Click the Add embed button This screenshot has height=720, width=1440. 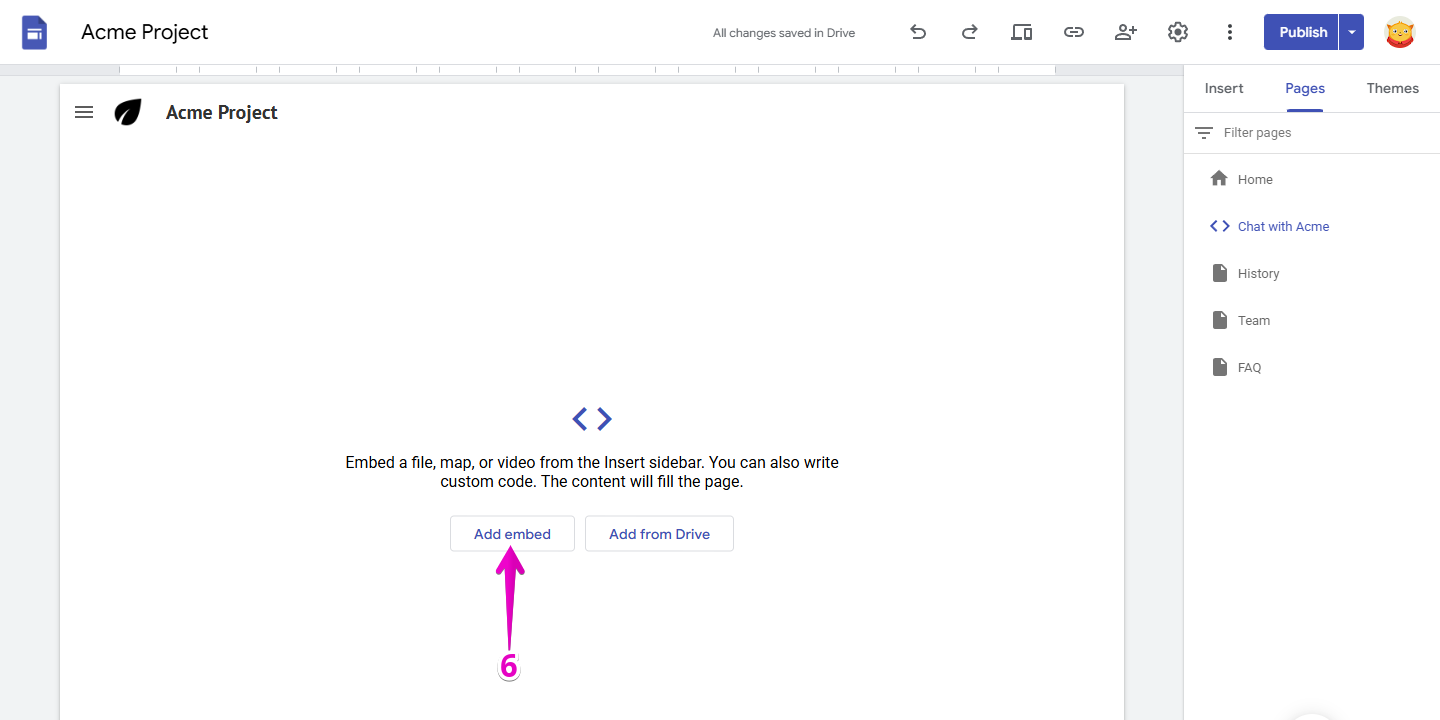click(512, 534)
